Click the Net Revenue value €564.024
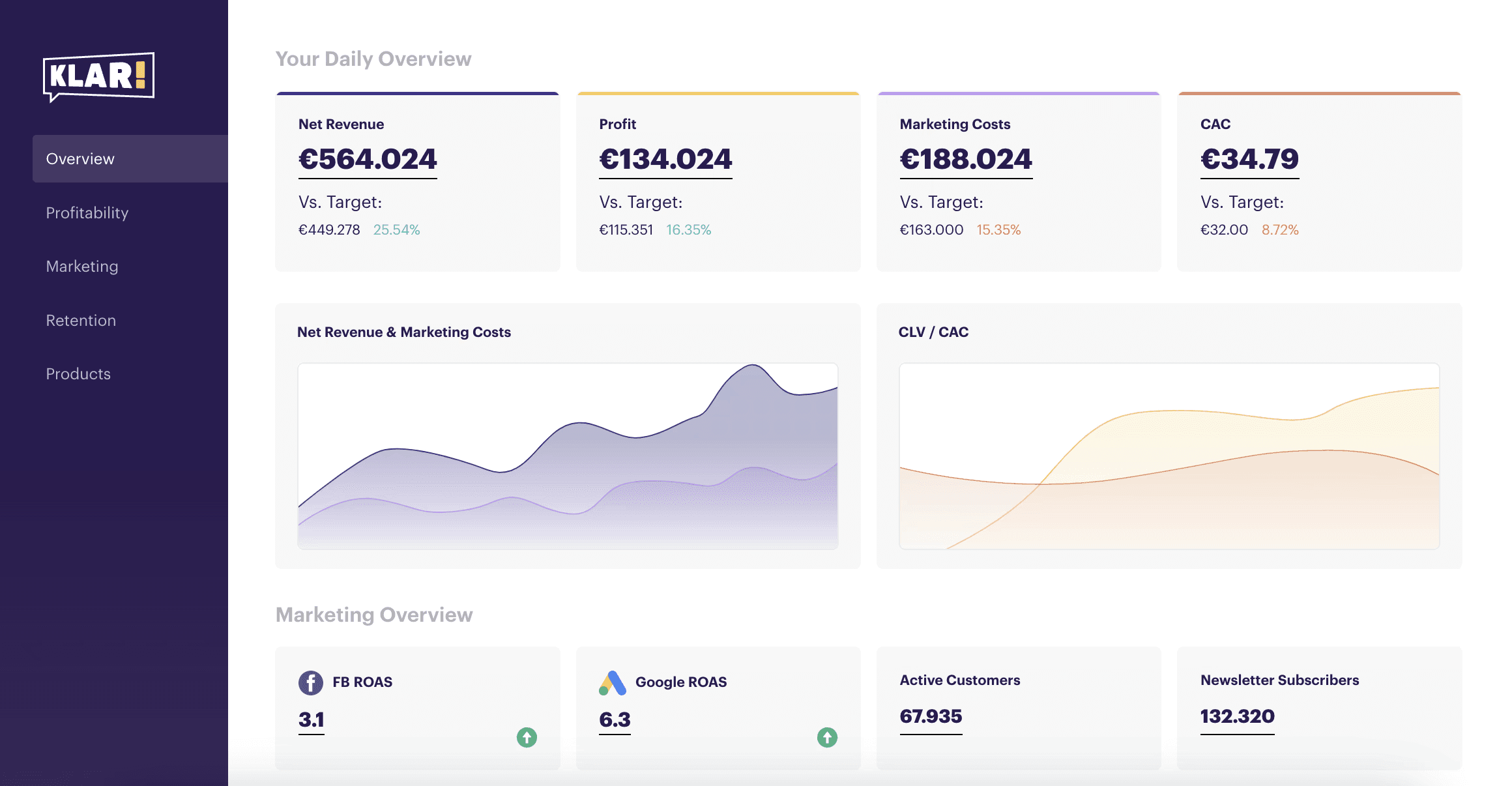 368,160
